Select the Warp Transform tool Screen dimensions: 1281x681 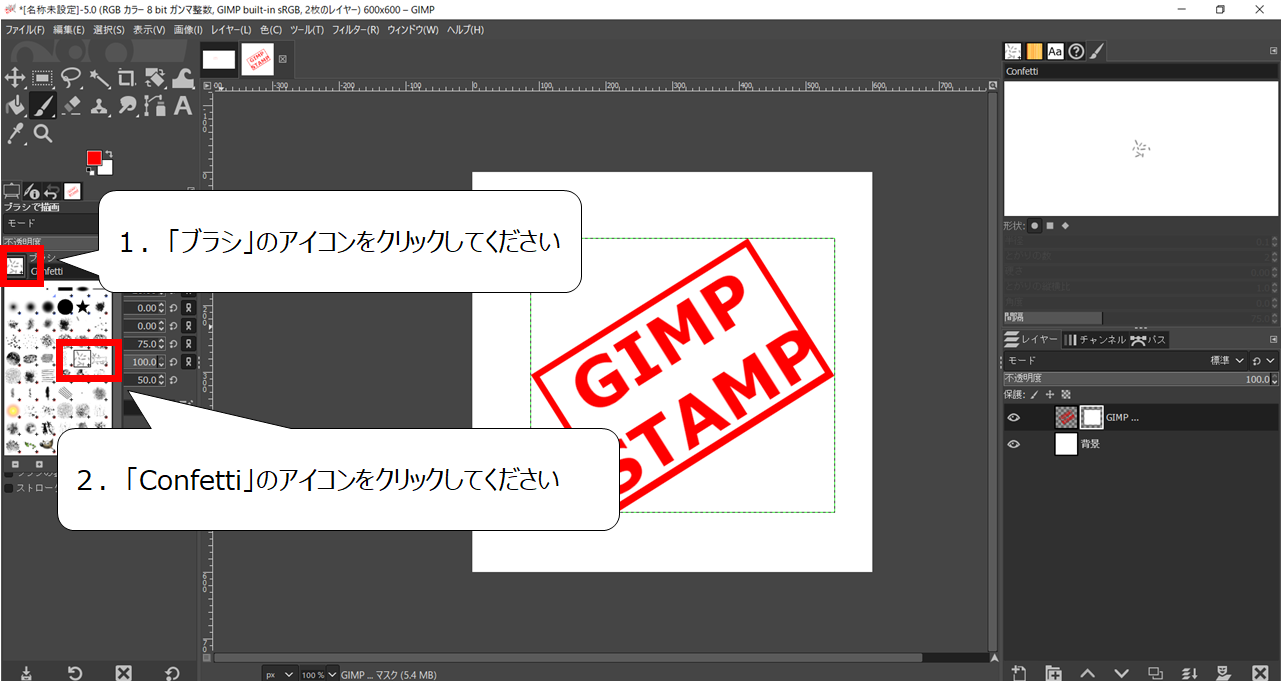click(x=183, y=78)
